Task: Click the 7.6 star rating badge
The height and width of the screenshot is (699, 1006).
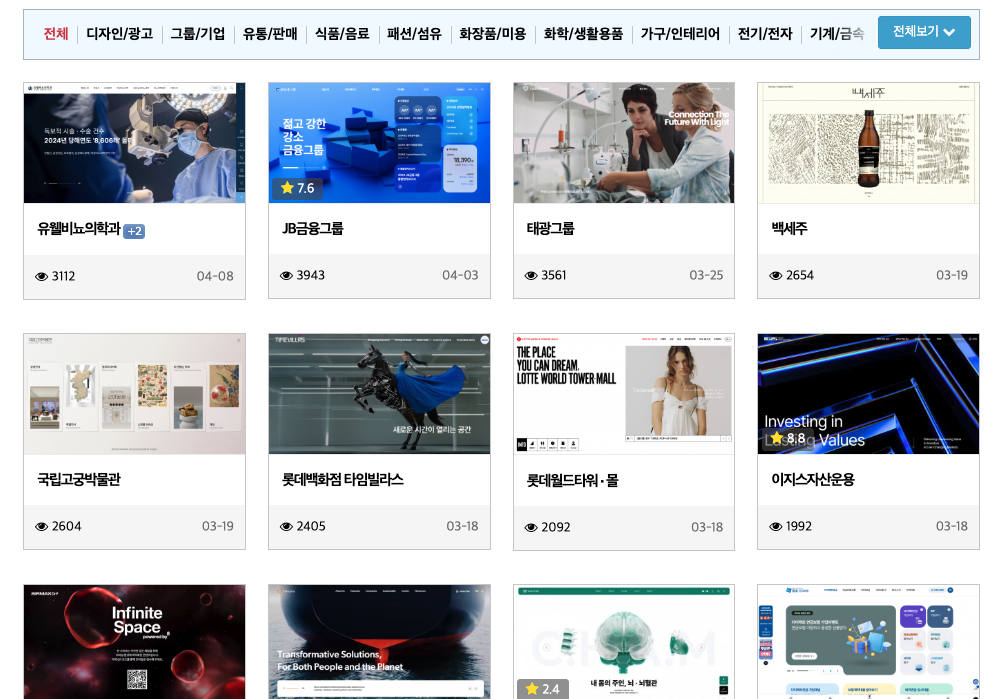Action: point(297,188)
